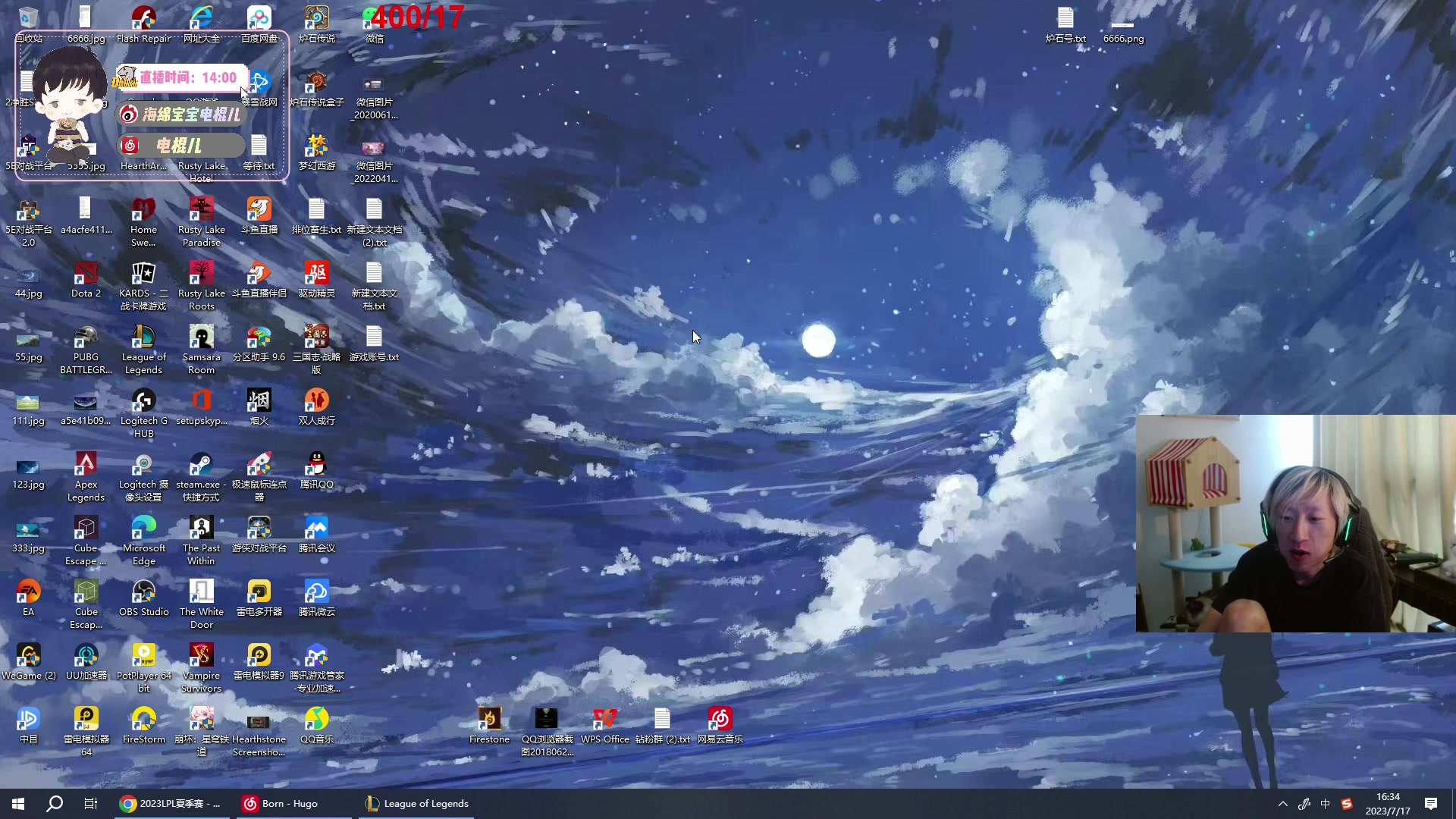Screen dimensions: 1456x819
Task: Open Samsara Room game icon
Action: click(201, 349)
